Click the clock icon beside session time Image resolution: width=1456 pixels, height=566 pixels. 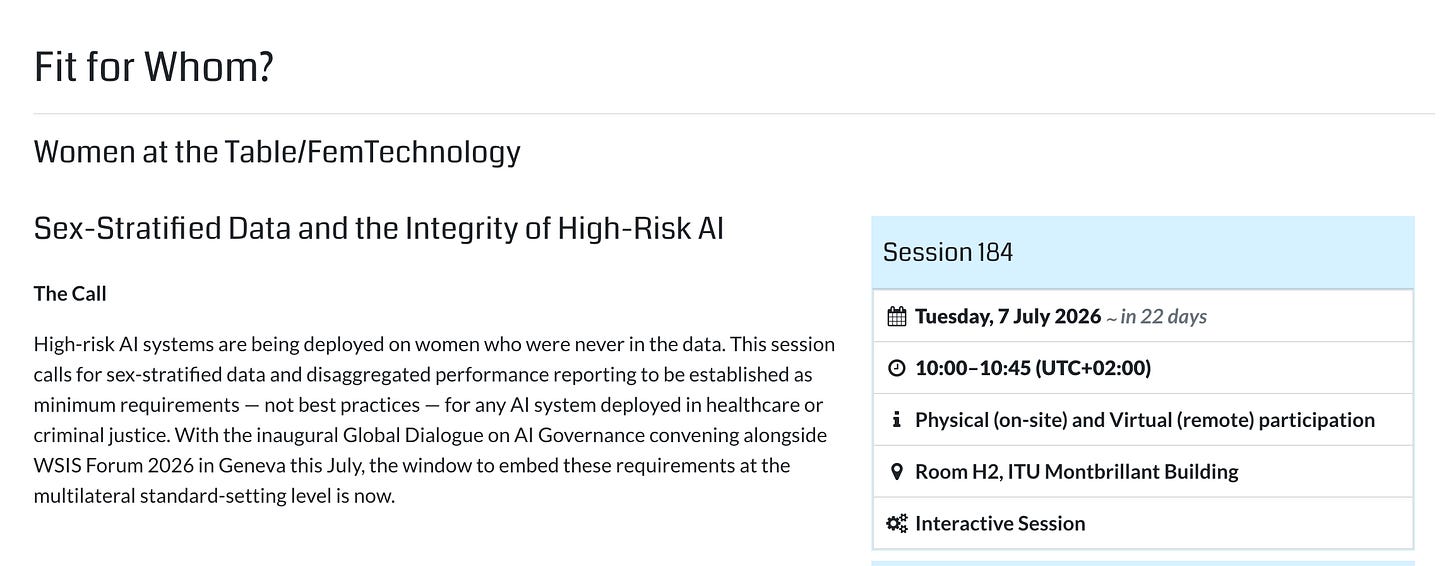tap(896, 368)
